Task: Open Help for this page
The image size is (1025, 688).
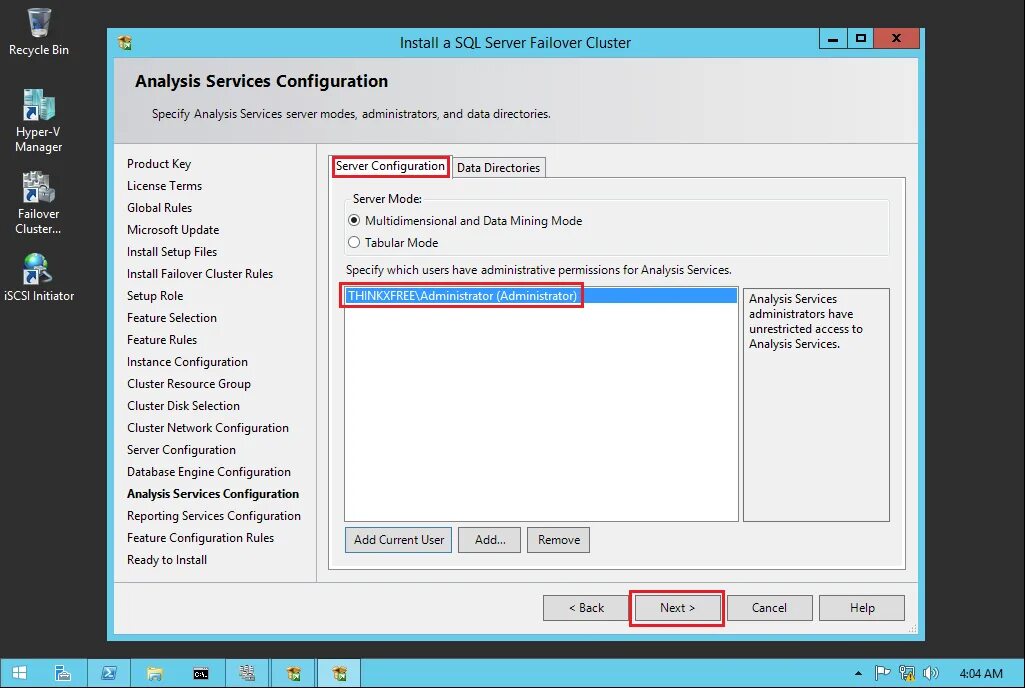Action: [862, 608]
